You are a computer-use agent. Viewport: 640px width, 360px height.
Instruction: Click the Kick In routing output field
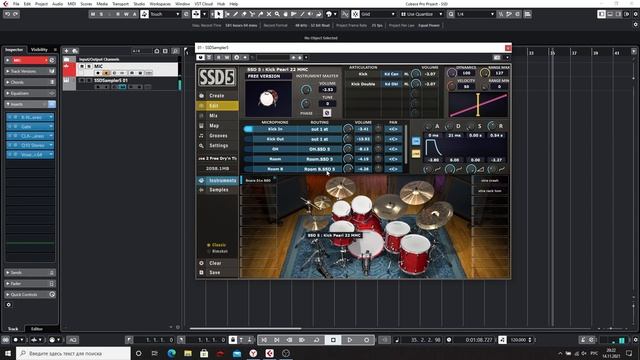tap(319, 129)
